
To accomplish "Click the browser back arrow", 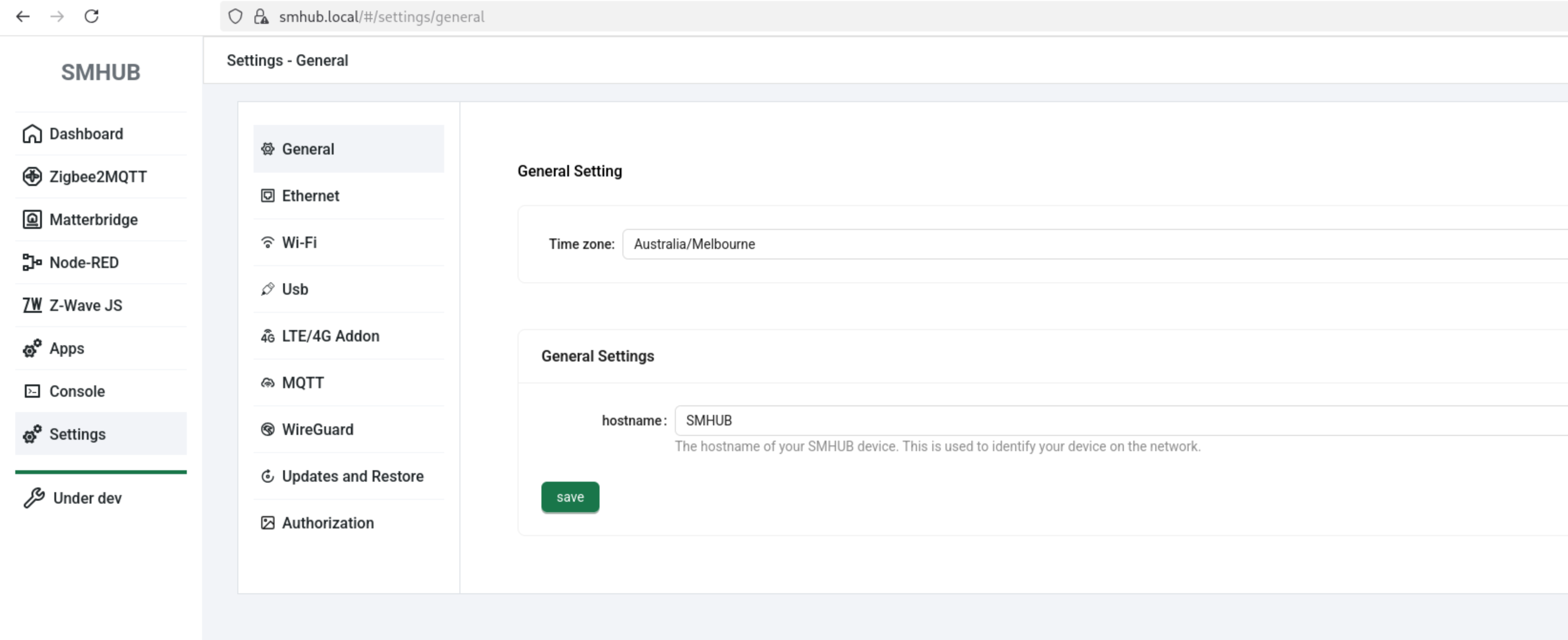I will [x=23, y=16].
